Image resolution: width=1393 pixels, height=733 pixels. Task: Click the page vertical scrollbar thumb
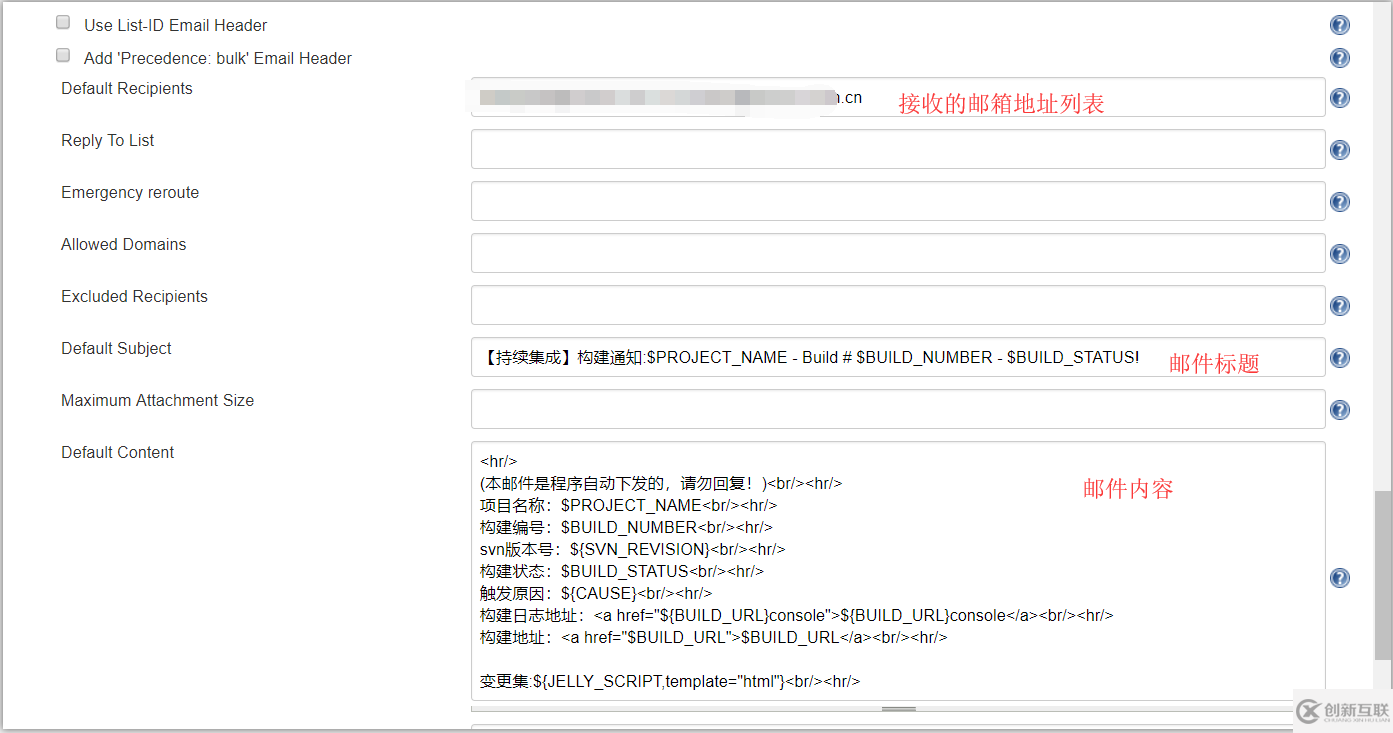click(1382, 575)
